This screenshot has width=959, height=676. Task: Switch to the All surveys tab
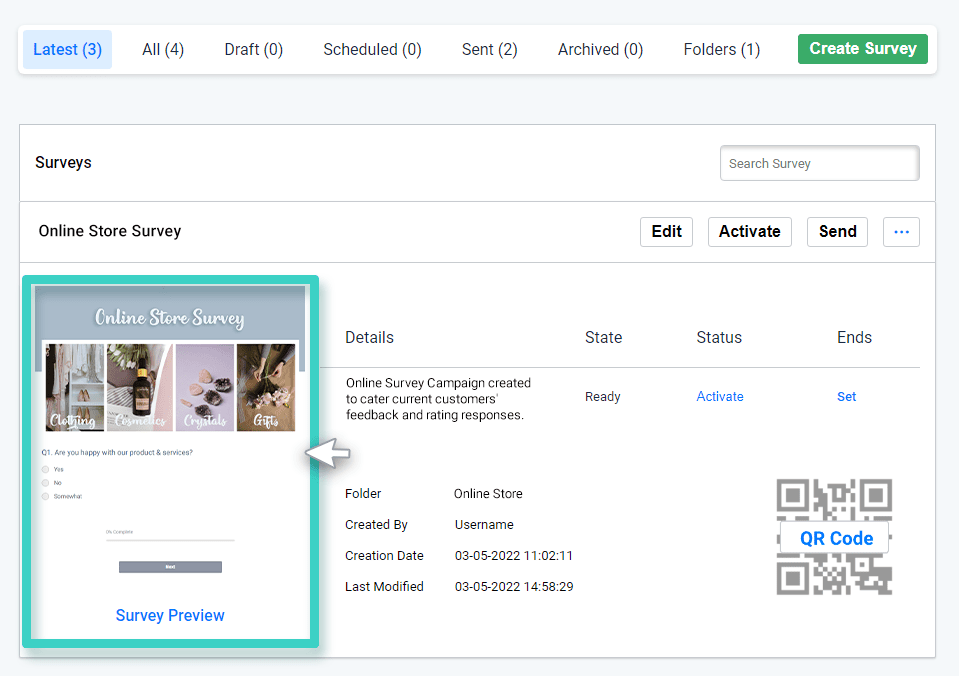[162, 49]
